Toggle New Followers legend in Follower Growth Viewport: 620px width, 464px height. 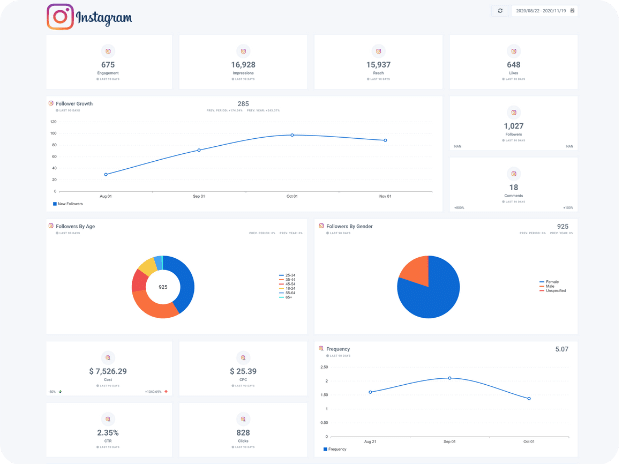[x=67, y=203]
